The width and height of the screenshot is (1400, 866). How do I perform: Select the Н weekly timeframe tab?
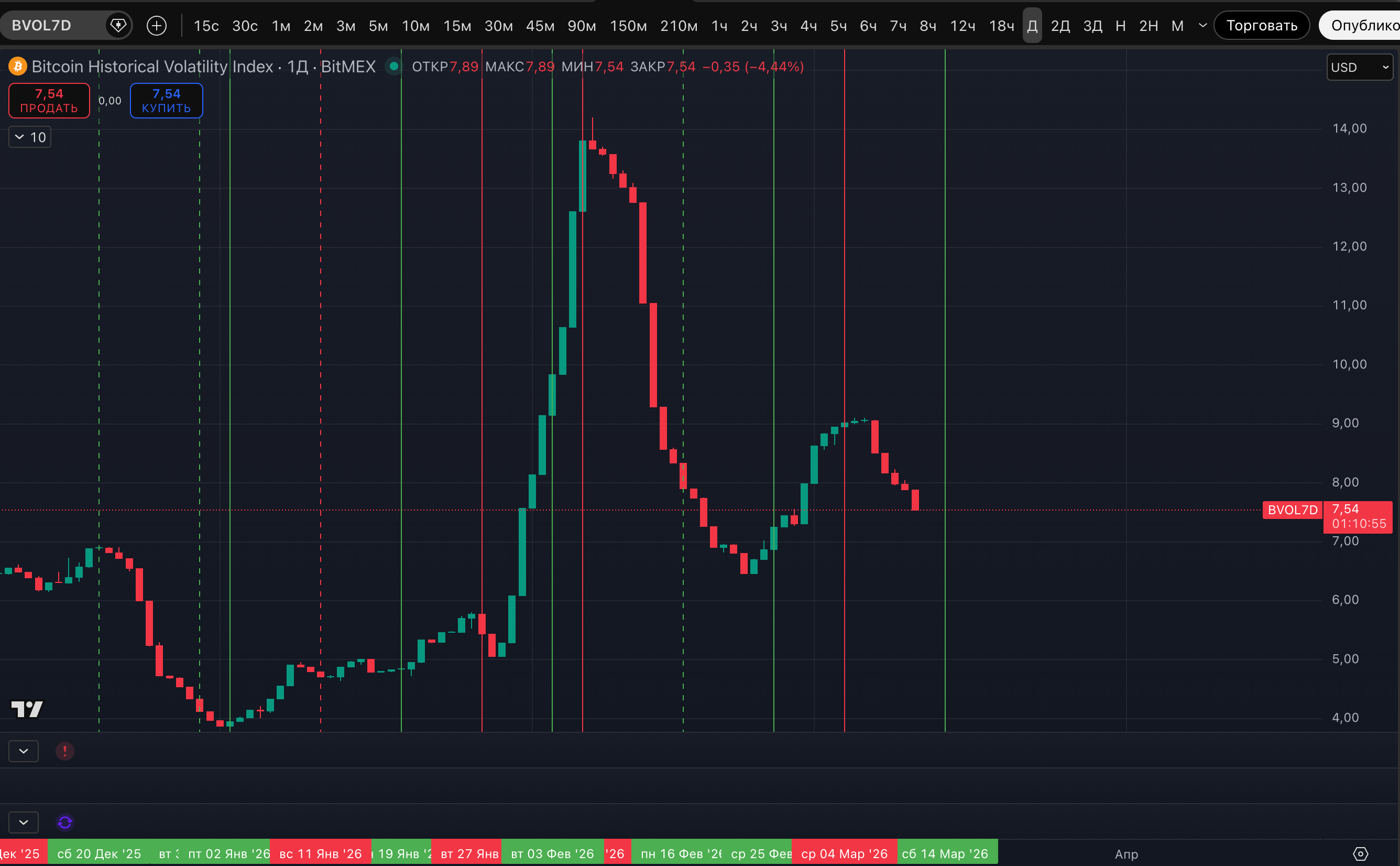(1120, 26)
